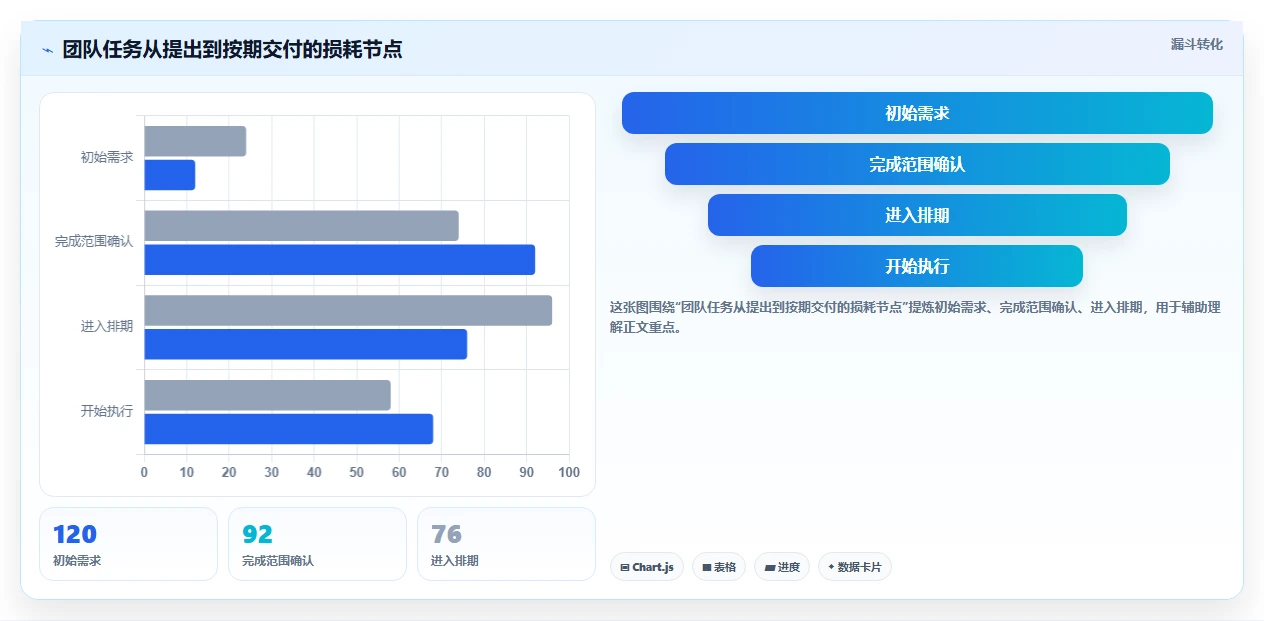Click the heading 团队任务从提出到按期交付的损耗节点
1264x621 pixels.
(233, 49)
